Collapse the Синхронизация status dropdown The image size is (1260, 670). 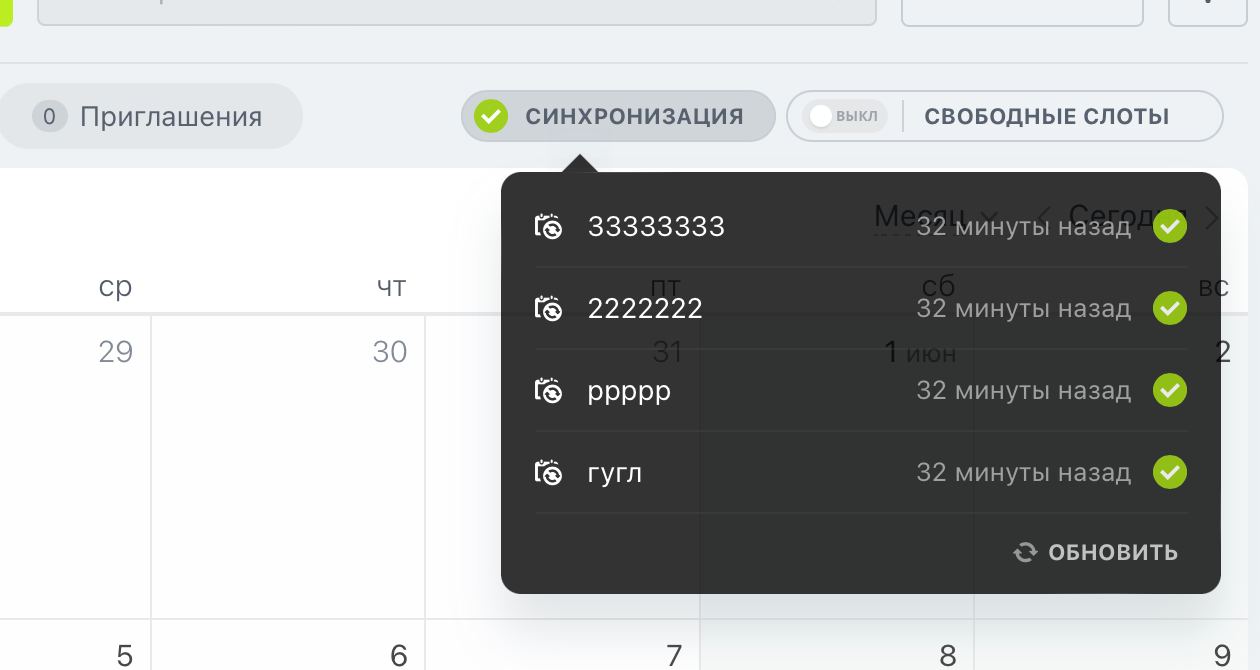[617, 117]
